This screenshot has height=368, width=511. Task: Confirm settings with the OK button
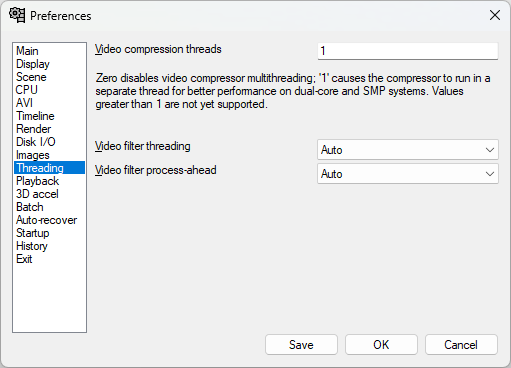click(x=381, y=345)
